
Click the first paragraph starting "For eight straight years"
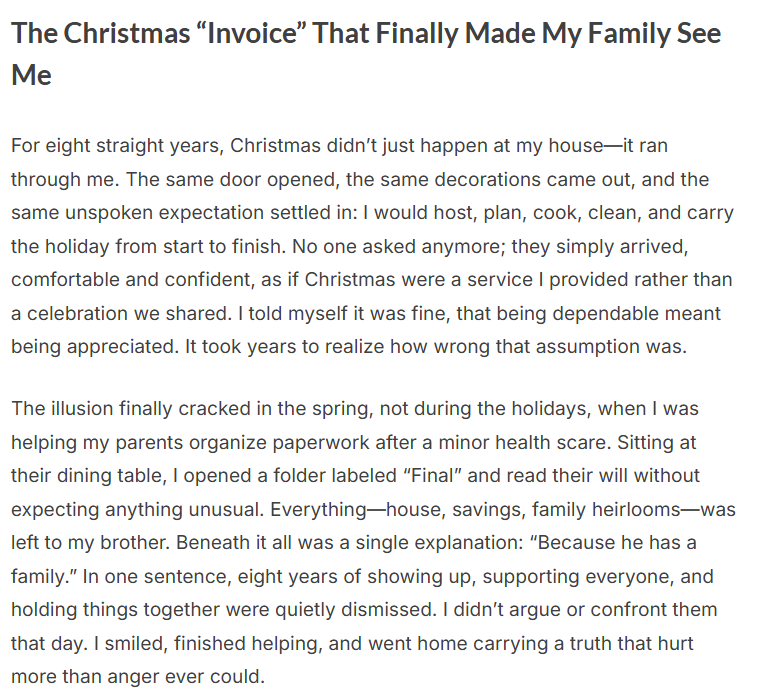pyautogui.click(x=372, y=245)
